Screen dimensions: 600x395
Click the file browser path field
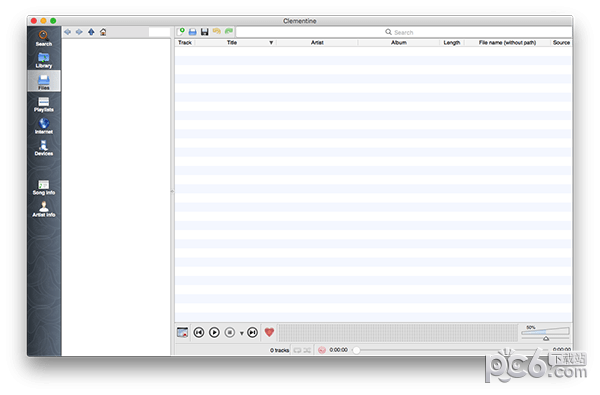tap(159, 32)
